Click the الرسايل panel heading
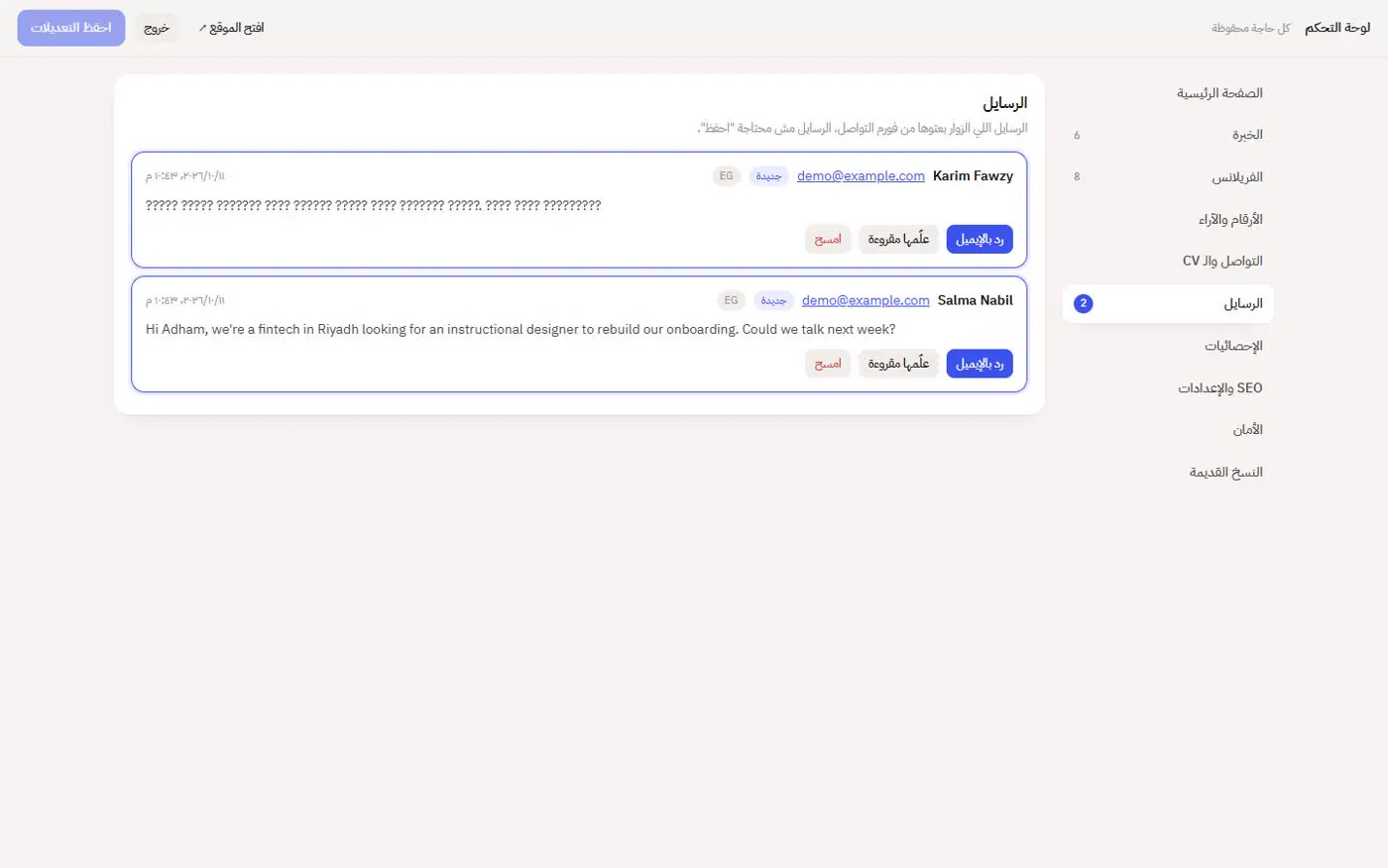This screenshot has width=1388, height=868. [1005, 103]
